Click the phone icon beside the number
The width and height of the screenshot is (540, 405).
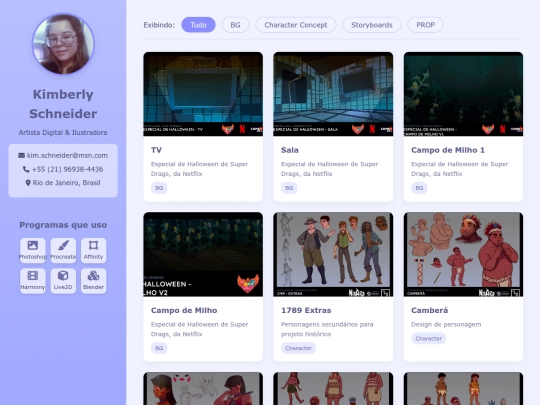tap(26, 169)
